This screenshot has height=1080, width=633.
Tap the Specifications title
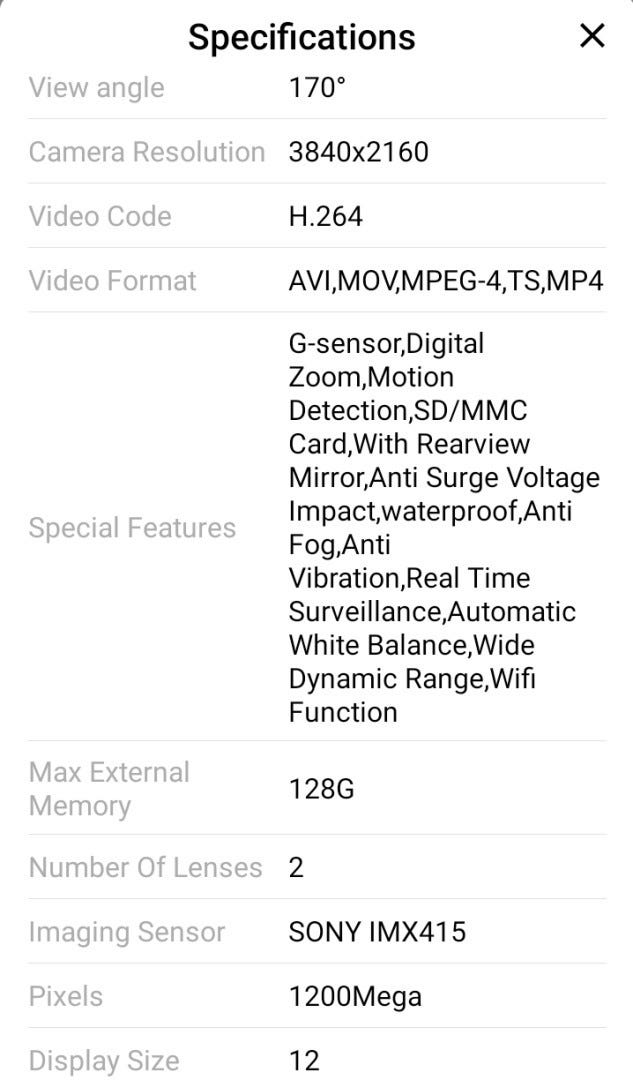click(x=302, y=37)
